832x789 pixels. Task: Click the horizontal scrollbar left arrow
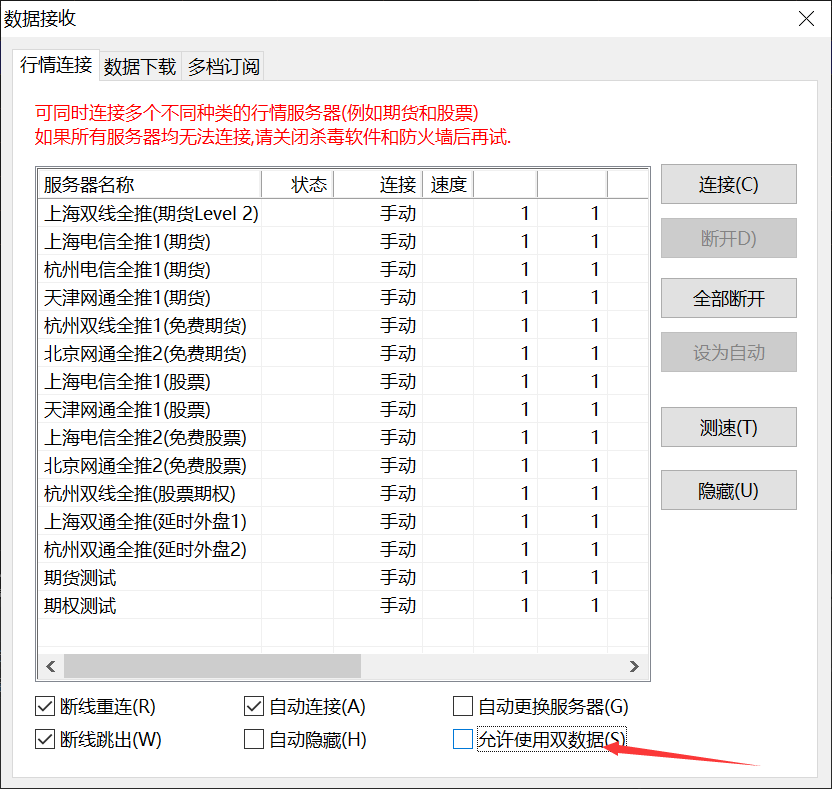pos(51,666)
